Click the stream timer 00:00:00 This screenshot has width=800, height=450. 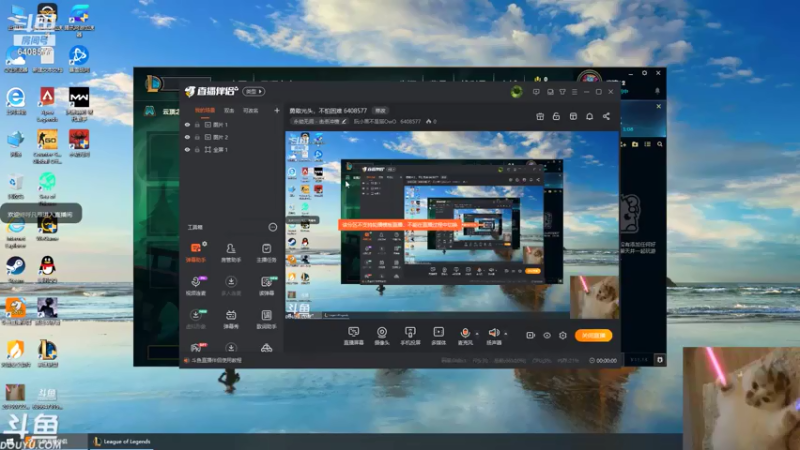pyautogui.click(x=603, y=360)
